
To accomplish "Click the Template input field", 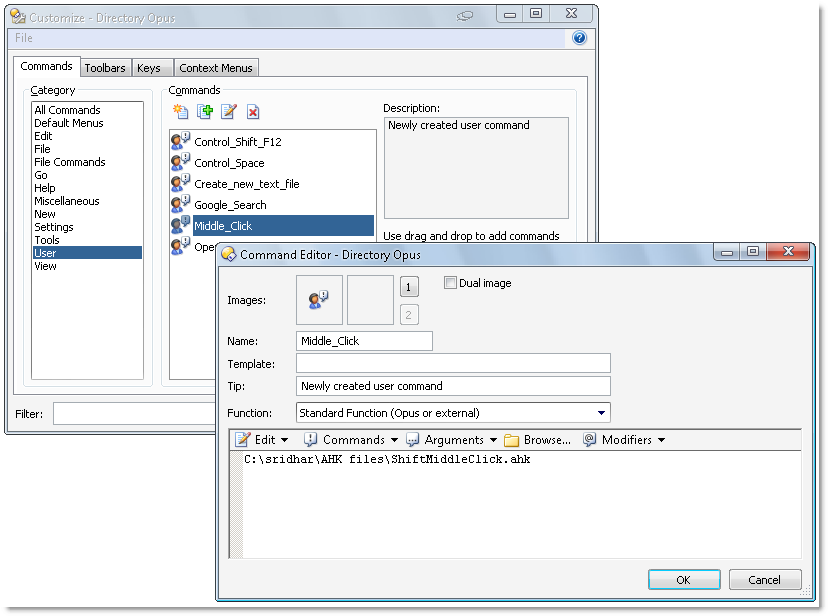I will click(453, 363).
